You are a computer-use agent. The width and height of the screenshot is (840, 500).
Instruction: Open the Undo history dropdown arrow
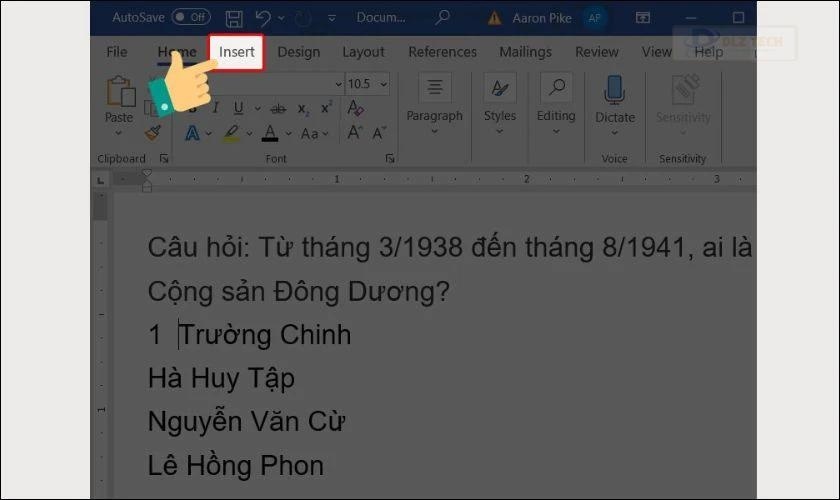[x=281, y=19]
